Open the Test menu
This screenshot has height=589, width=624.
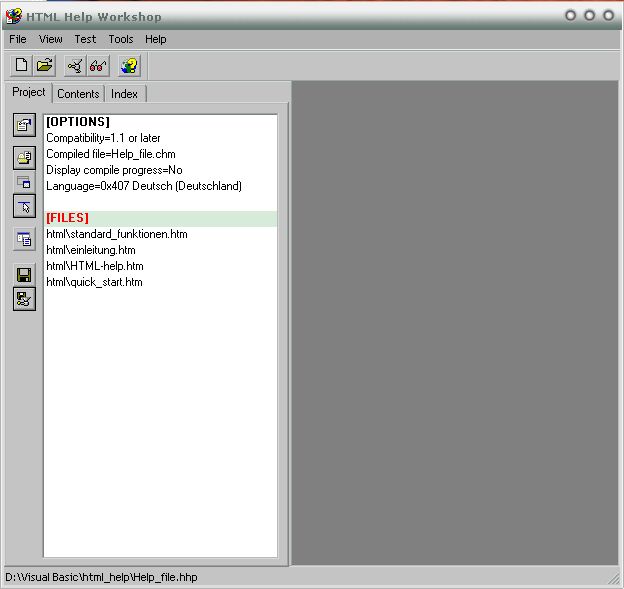pyautogui.click(x=86, y=39)
